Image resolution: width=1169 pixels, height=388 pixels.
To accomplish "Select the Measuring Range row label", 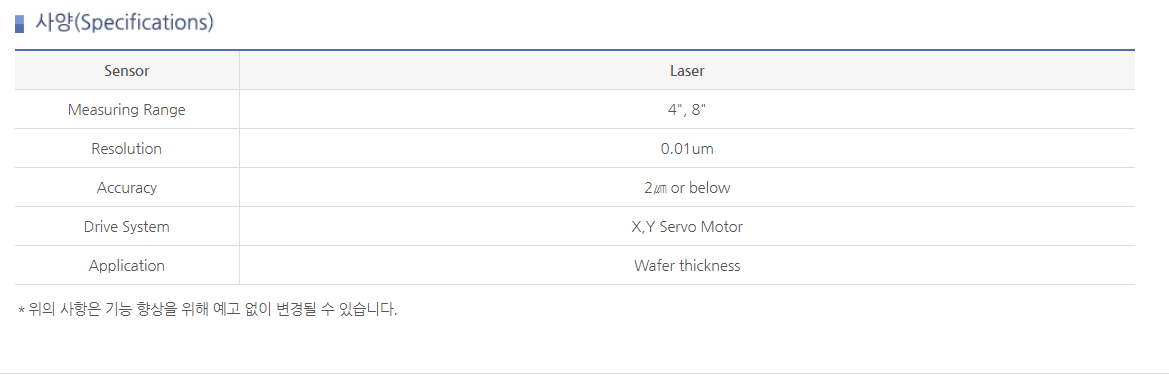I will 127,110.
